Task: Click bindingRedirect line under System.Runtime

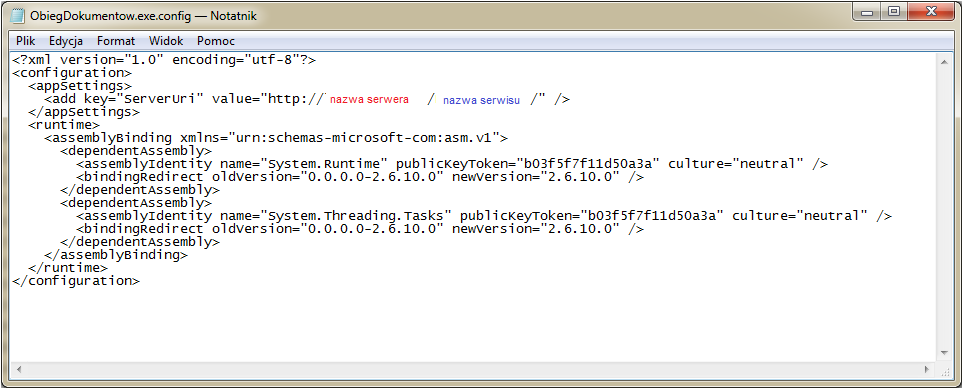Action: point(360,177)
